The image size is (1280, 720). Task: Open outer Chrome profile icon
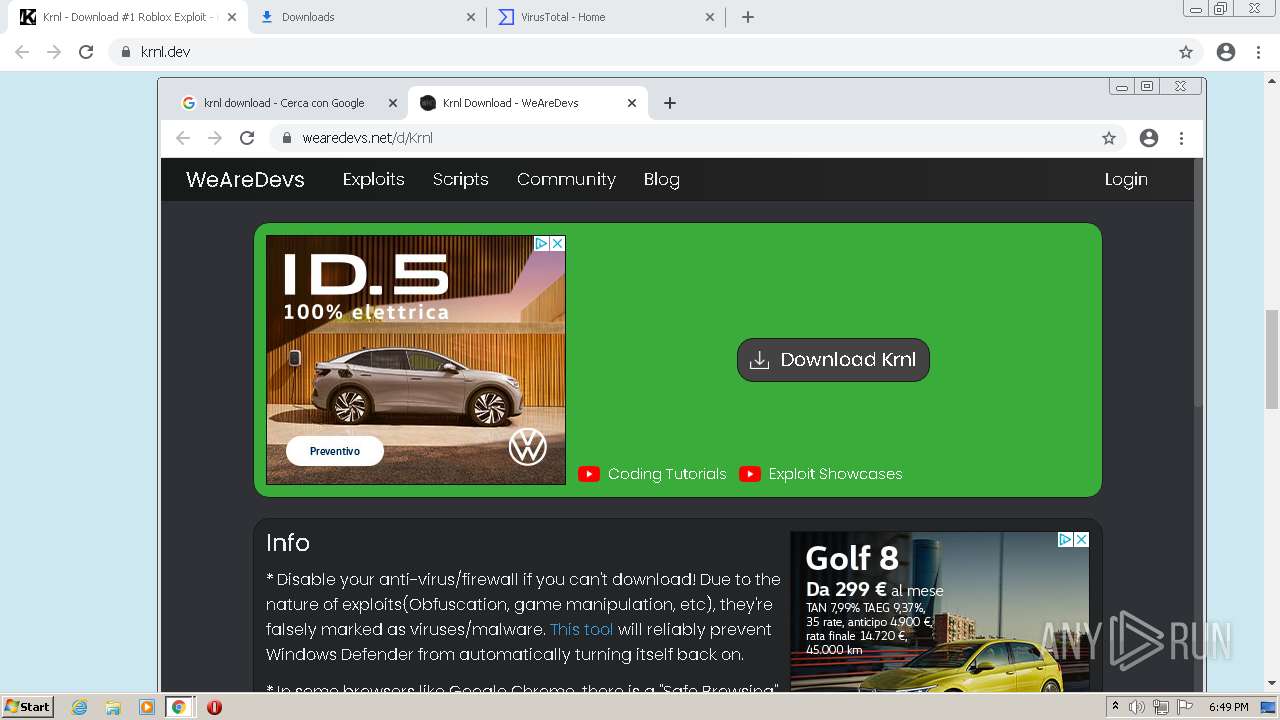click(1226, 52)
